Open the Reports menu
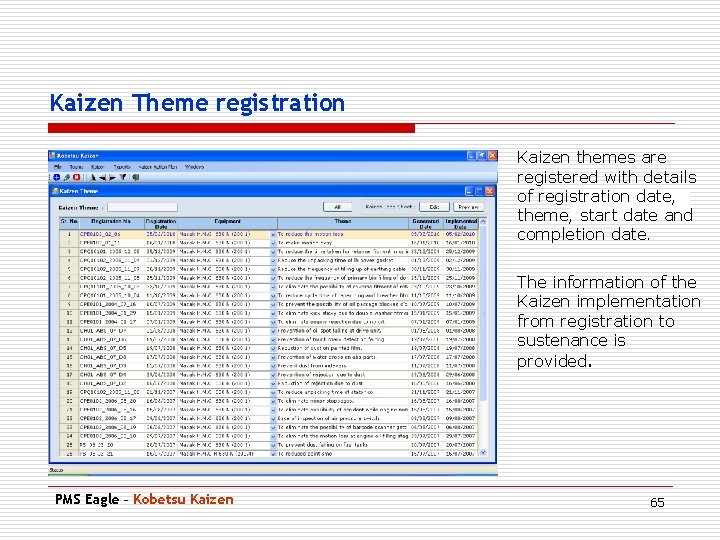This screenshot has height=540, width=720. pyautogui.click(x=122, y=167)
